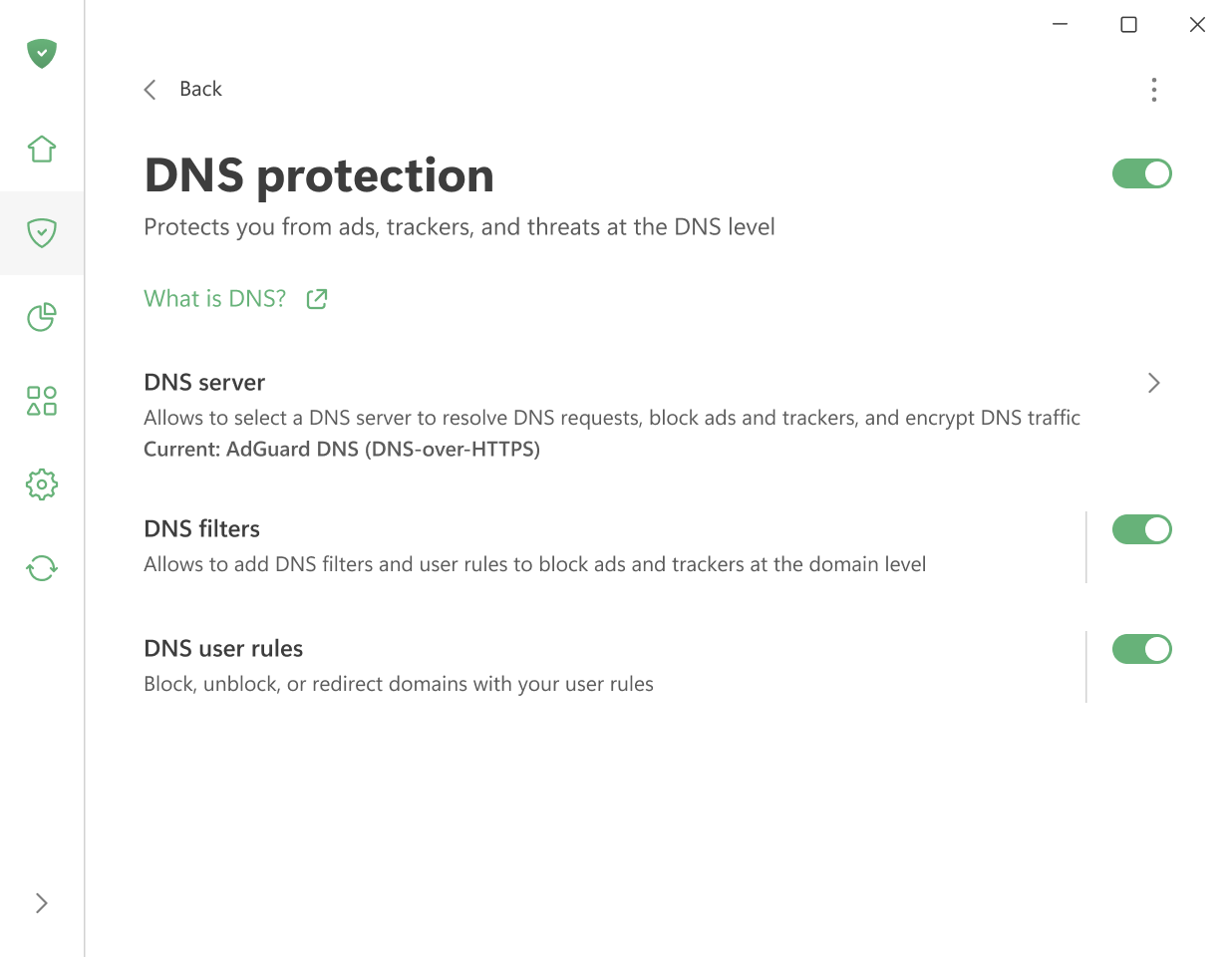Turn off the DNS filters toggle
The image size is (1232, 957).
(x=1142, y=529)
